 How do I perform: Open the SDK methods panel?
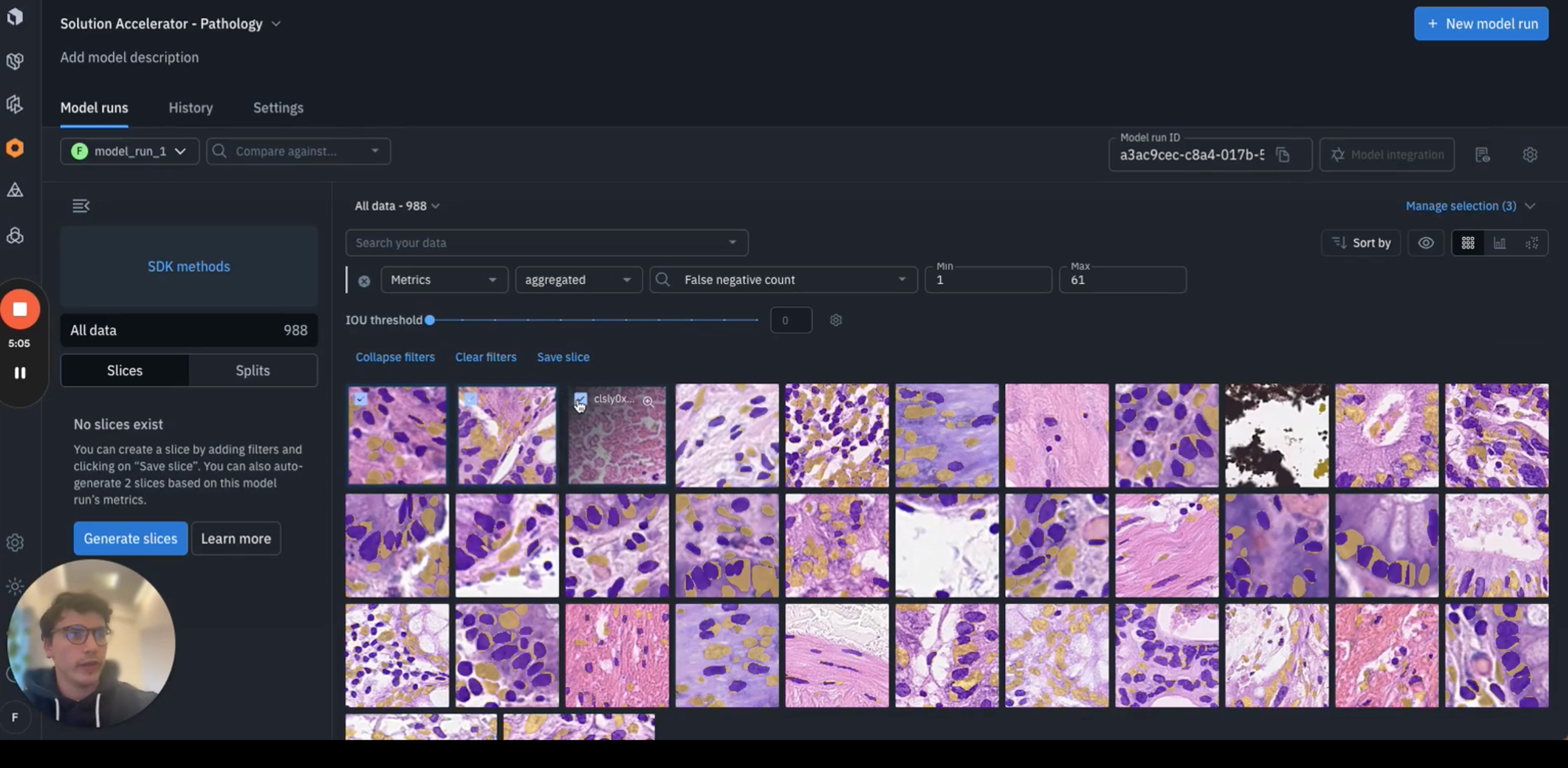[189, 267]
